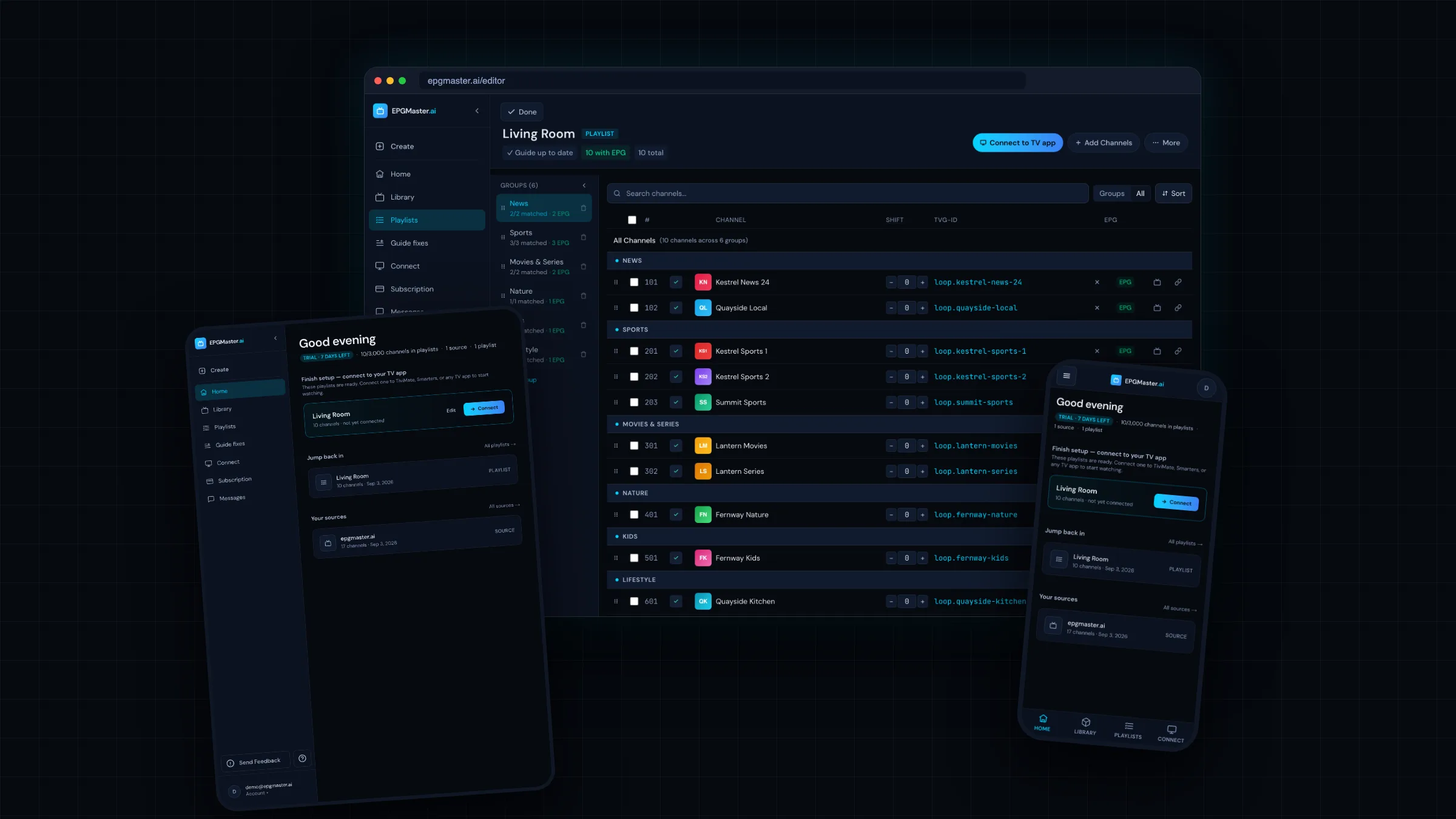Image resolution: width=1456 pixels, height=819 pixels.
Task: Click the link icon for Quayside Local
Action: [1178, 308]
